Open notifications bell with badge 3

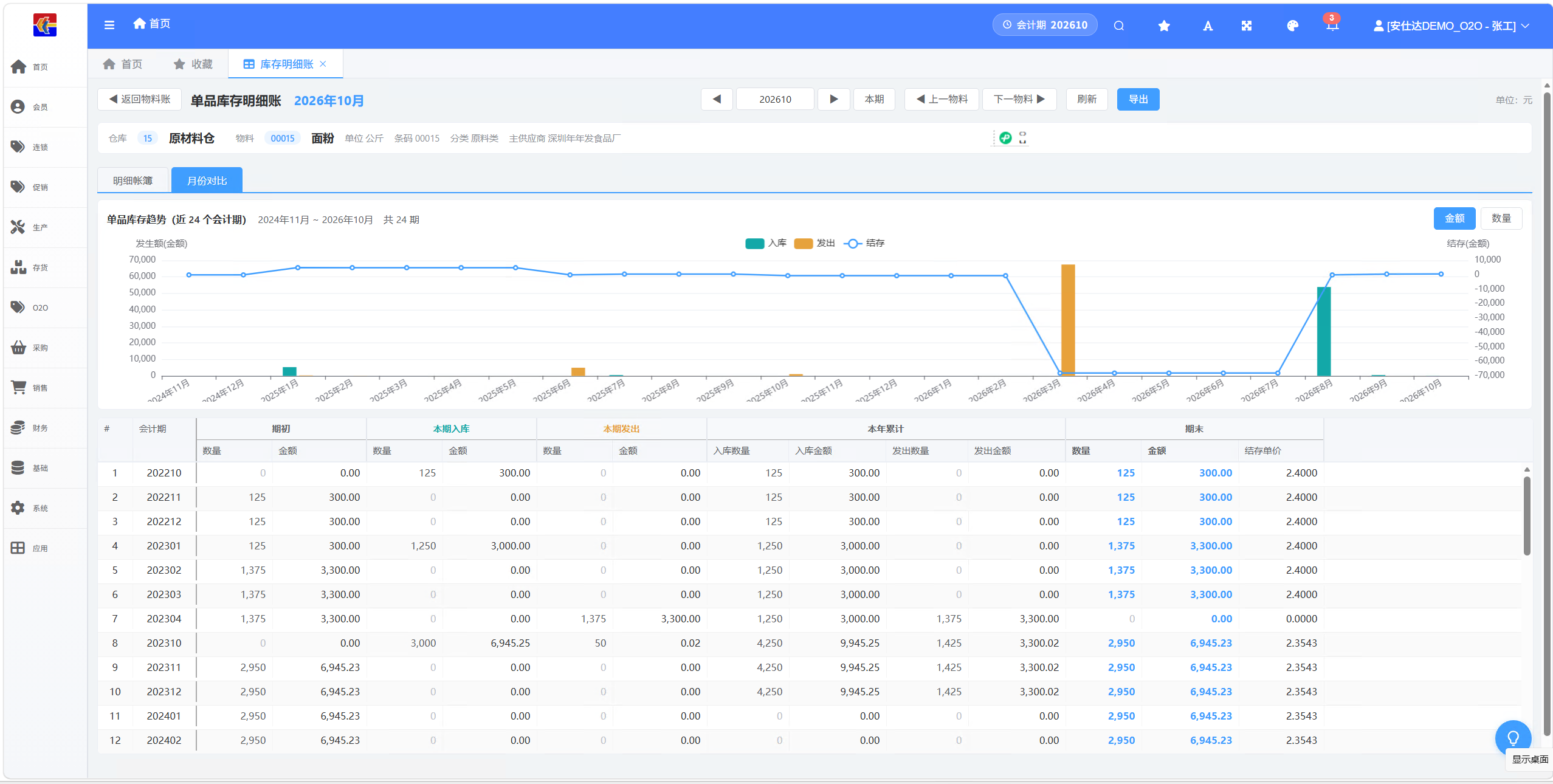pos(1332,24)
